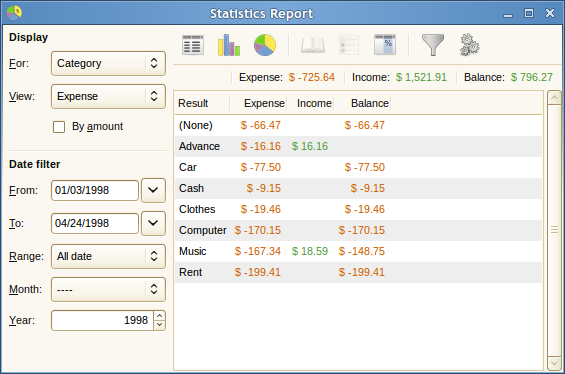Maximize the Statistics Report window
Viewport: 565px width, 374px height.
click(x=529, y=13)
